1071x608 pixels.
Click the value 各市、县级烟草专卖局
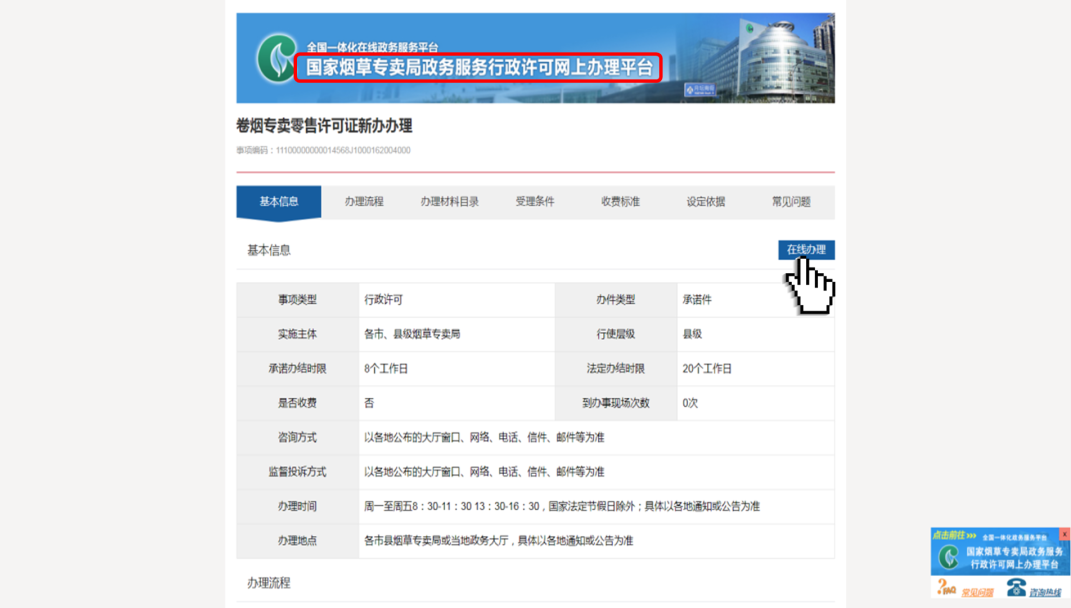pos(412,334)
